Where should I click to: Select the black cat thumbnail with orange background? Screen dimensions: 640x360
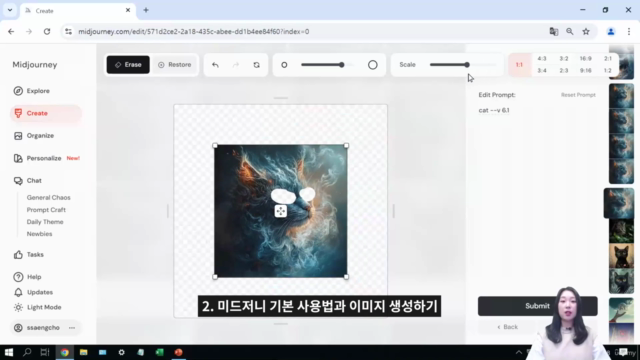pyautogui.click(x=621, y=256)
